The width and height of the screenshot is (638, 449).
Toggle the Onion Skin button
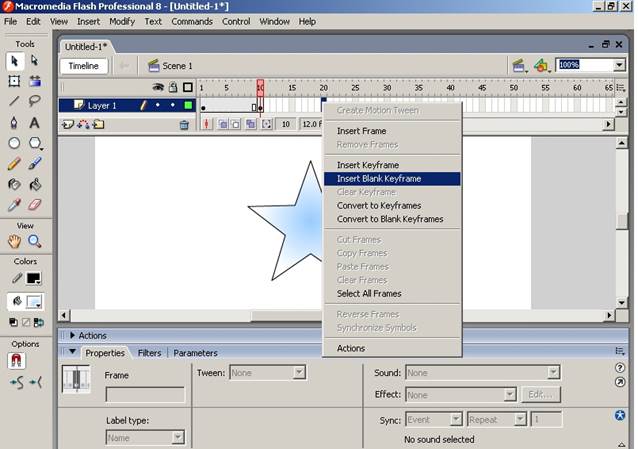click(x=223, y=124)
